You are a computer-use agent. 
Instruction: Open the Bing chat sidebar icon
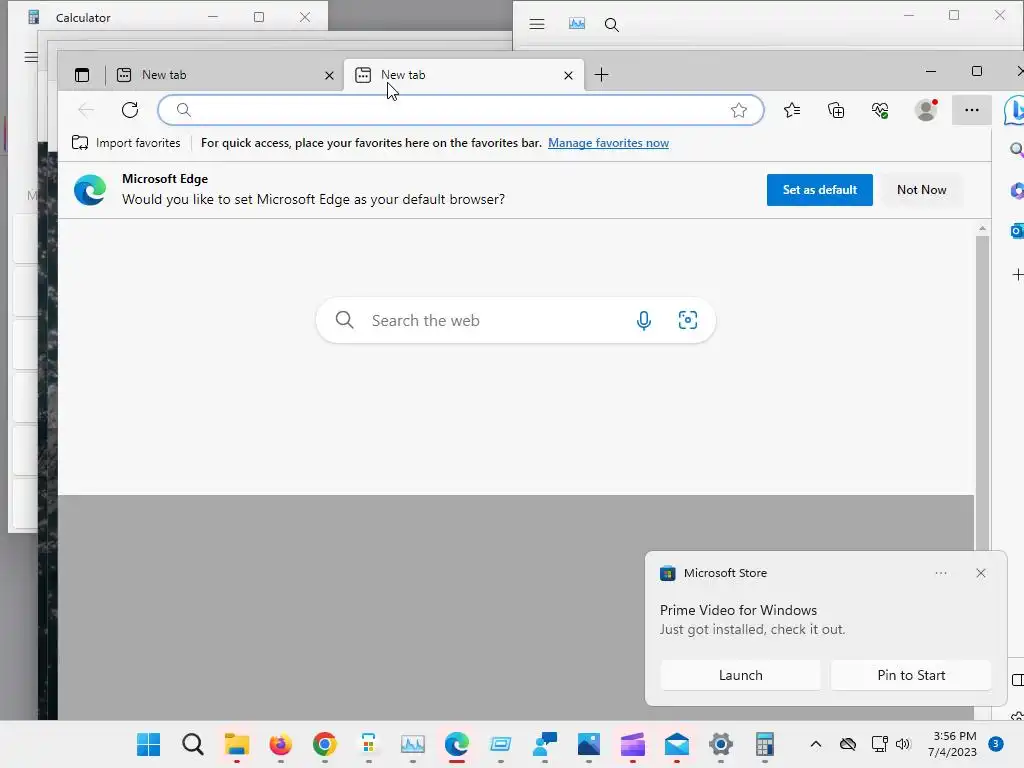[x=1014, y=110]
